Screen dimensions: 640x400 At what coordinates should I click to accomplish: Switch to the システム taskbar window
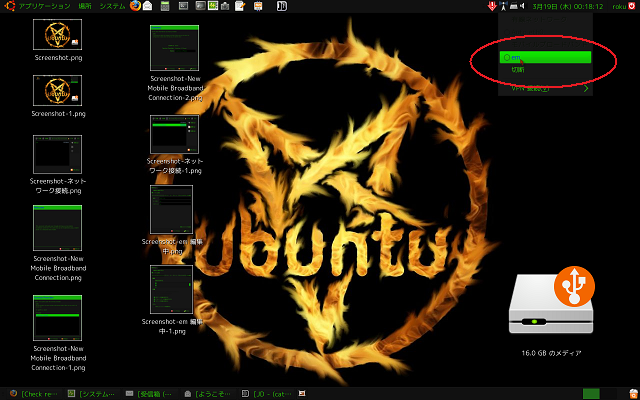pos(92,394)
